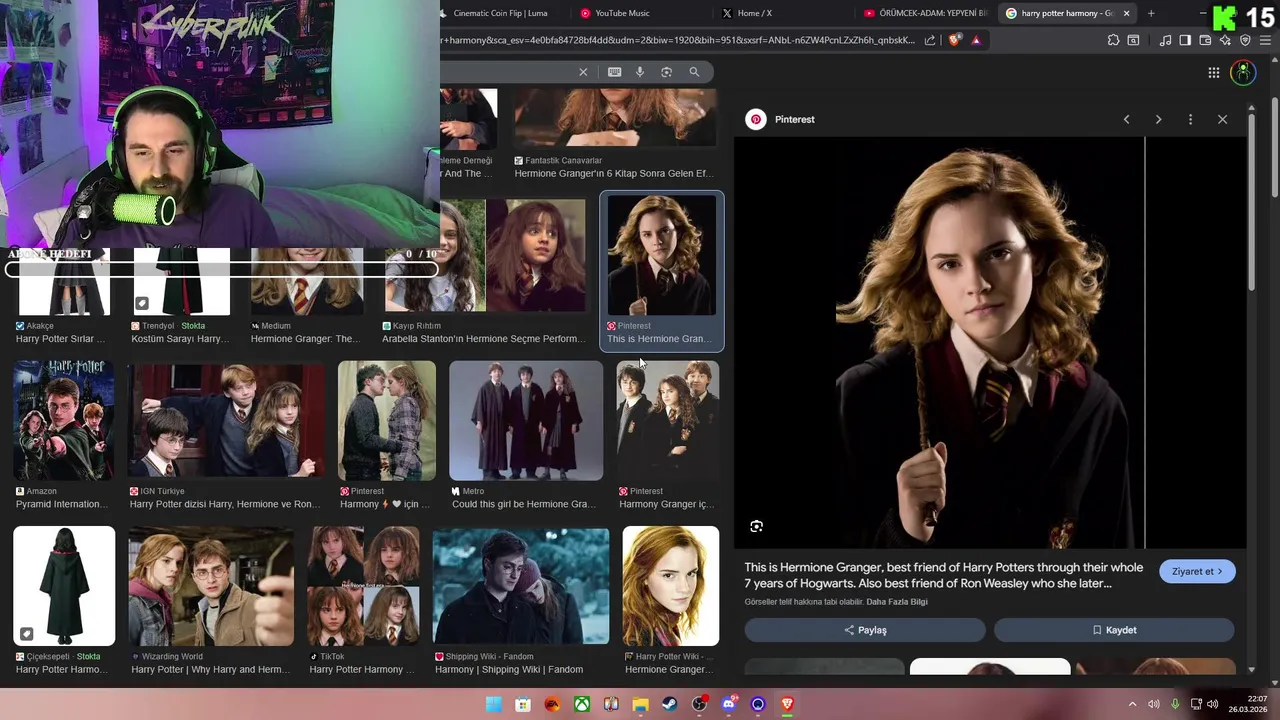Open the Kayıp Rıhtım Arabella Stanton image
Screen dimensions: 1280x720
(485, 255)
